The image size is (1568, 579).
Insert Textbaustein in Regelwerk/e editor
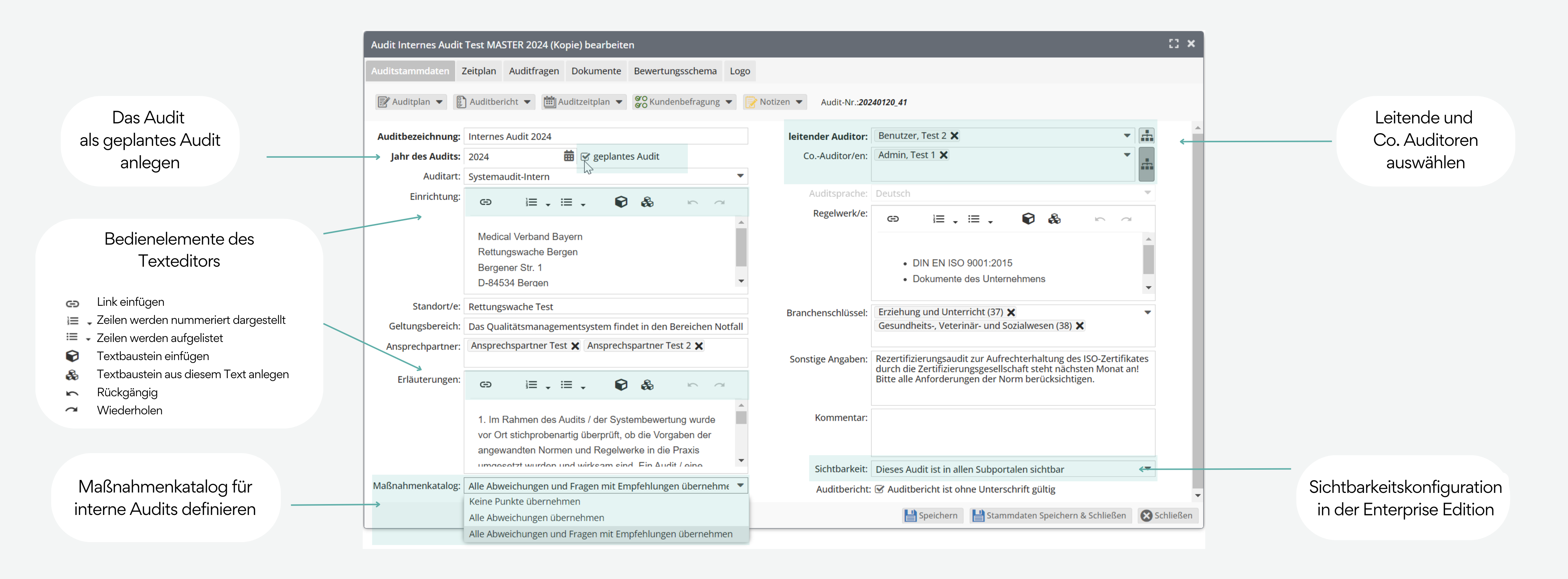(x=1028, y=219)
